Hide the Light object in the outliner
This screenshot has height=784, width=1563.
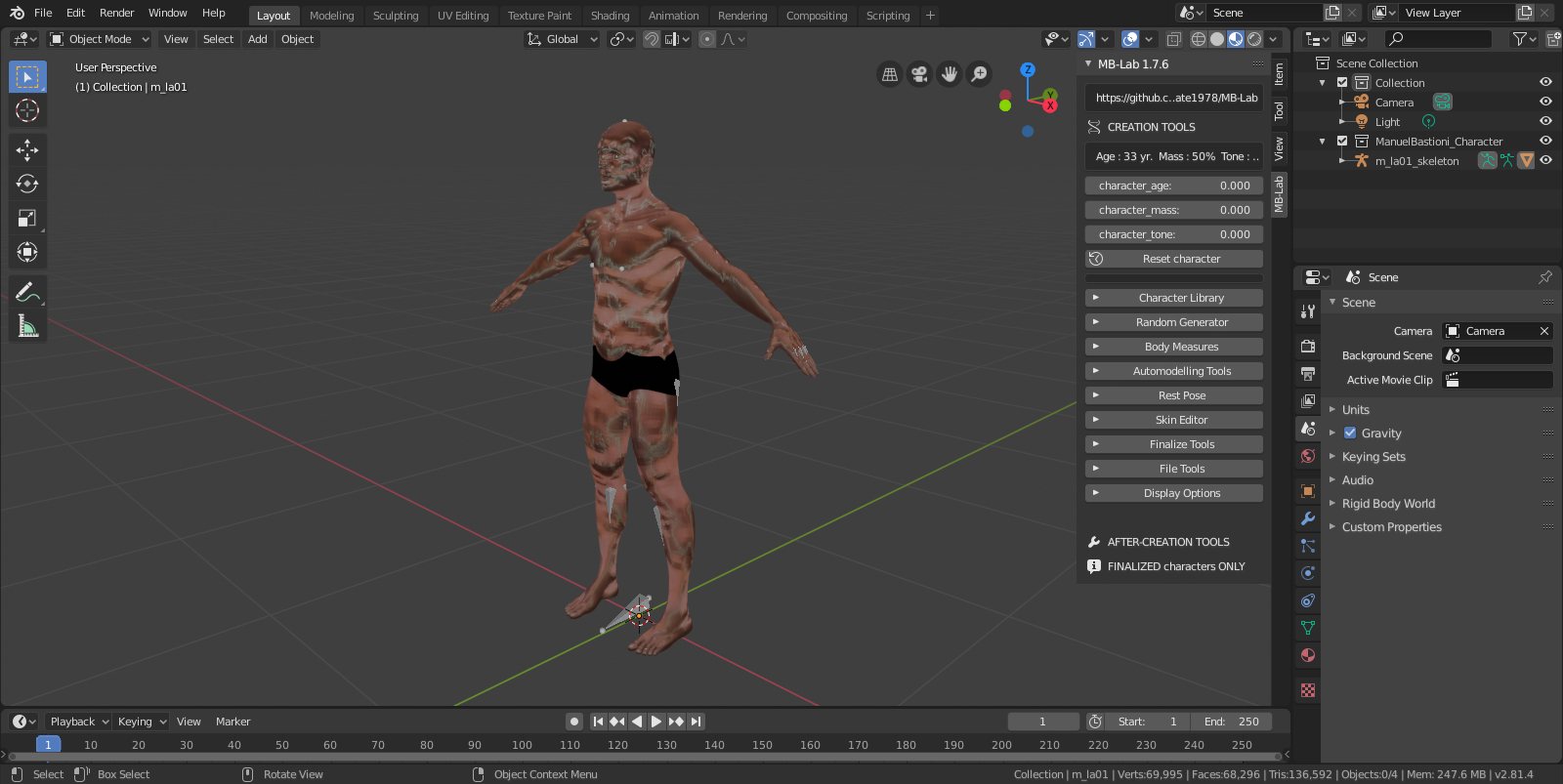pyautogui.click(x=1545, y=121)
